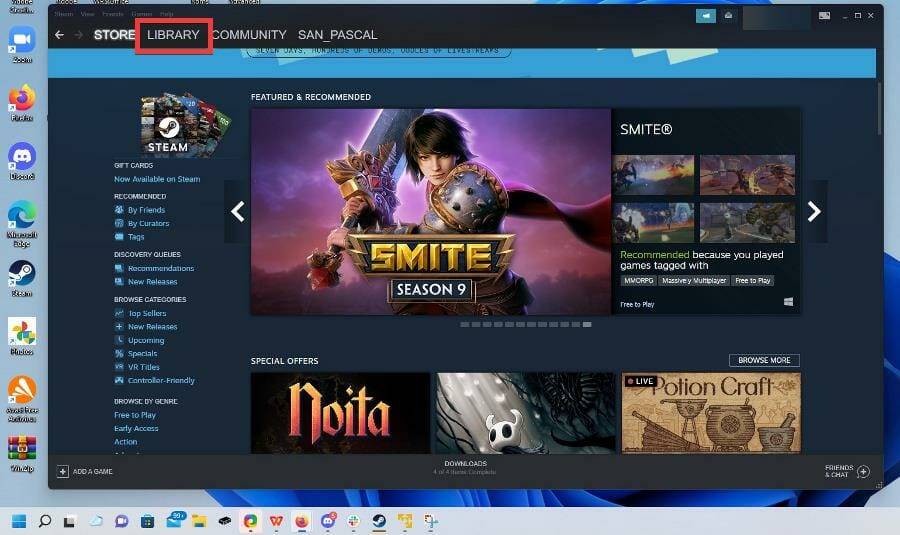Image resolution: width=900 pixels, height=535 pixels.
Task: Click the Windows platform icon on SMITE
Action: pyautogui.click(x=788, y=301)
